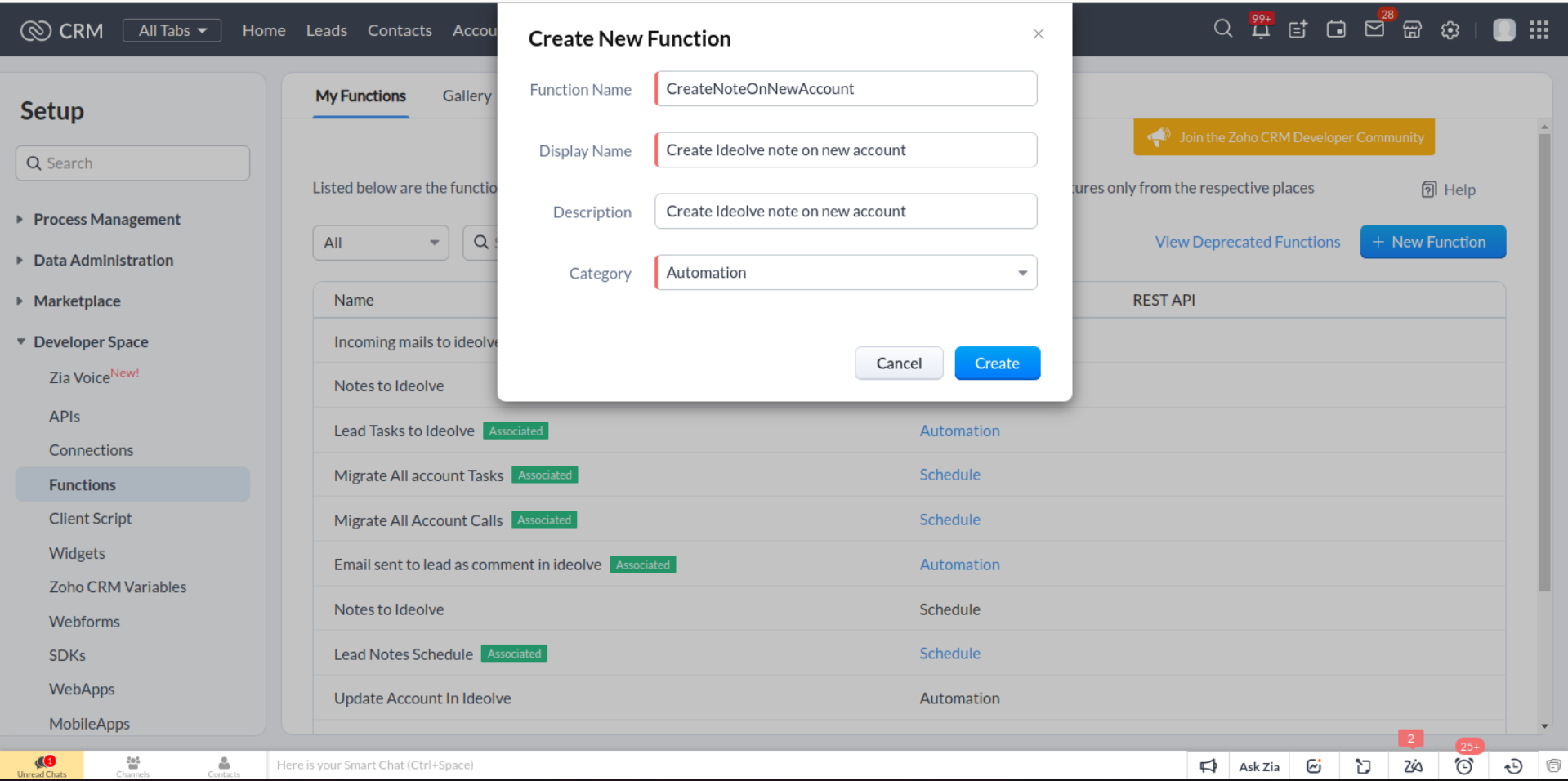This screenshot has width=1568, height=781.
Task: Open the All filter dropdown above table
Action: 381,243
